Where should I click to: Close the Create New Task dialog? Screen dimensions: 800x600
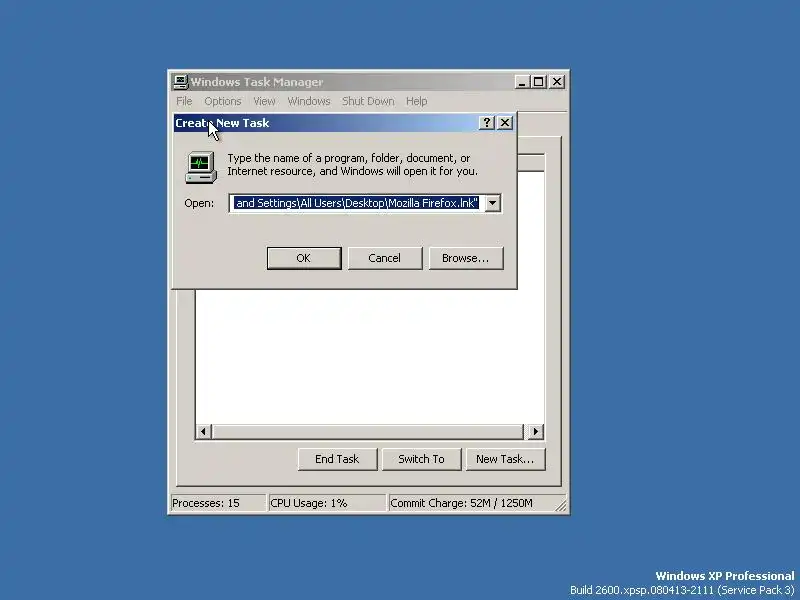point(505,122)
